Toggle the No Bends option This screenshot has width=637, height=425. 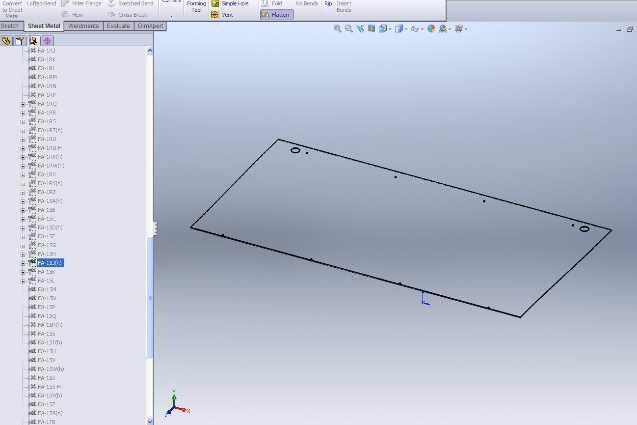(307, 3)
